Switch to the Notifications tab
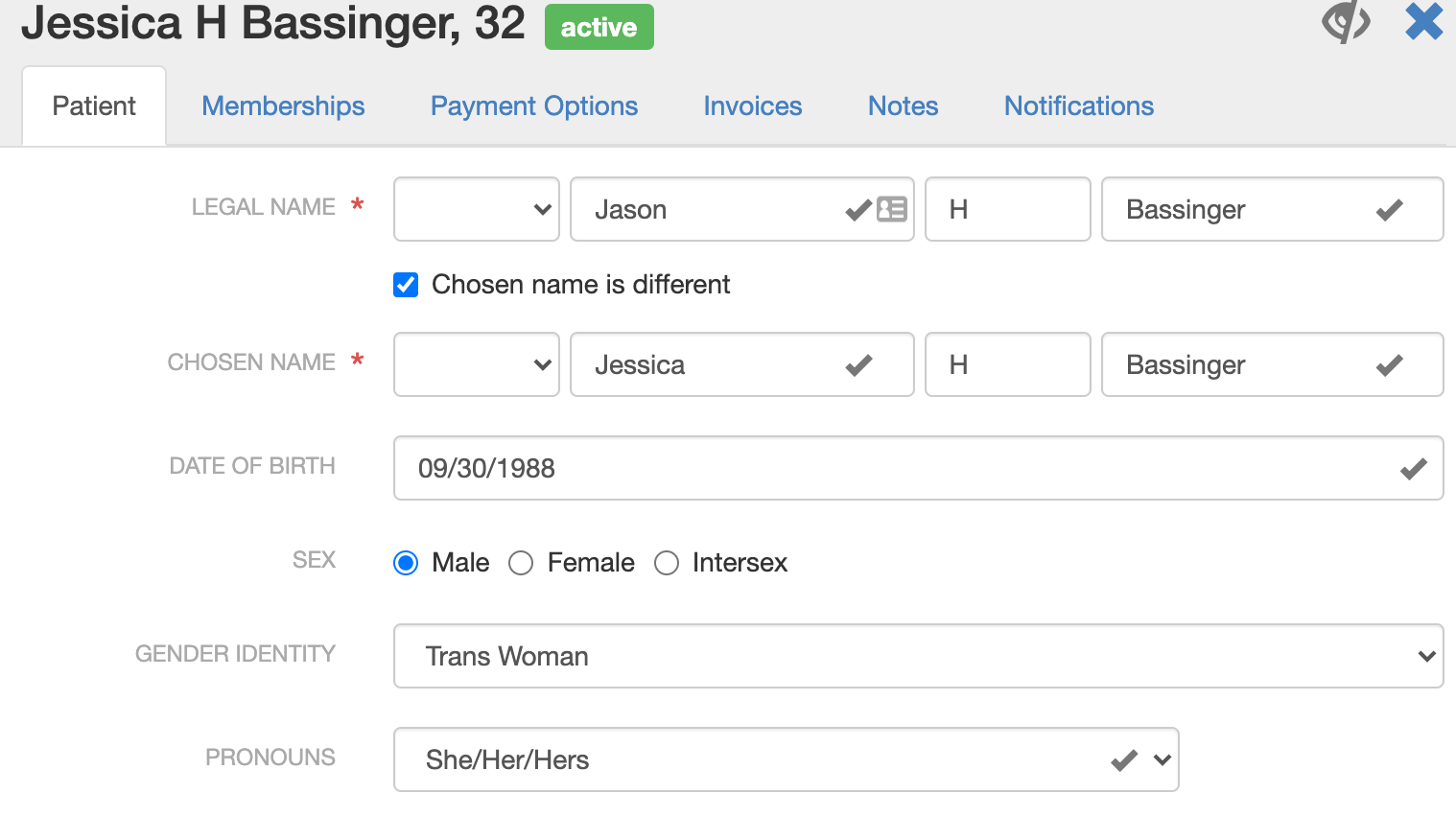Image resolution: width=1456 pixels, height=817 pixels. point(1079,105)
